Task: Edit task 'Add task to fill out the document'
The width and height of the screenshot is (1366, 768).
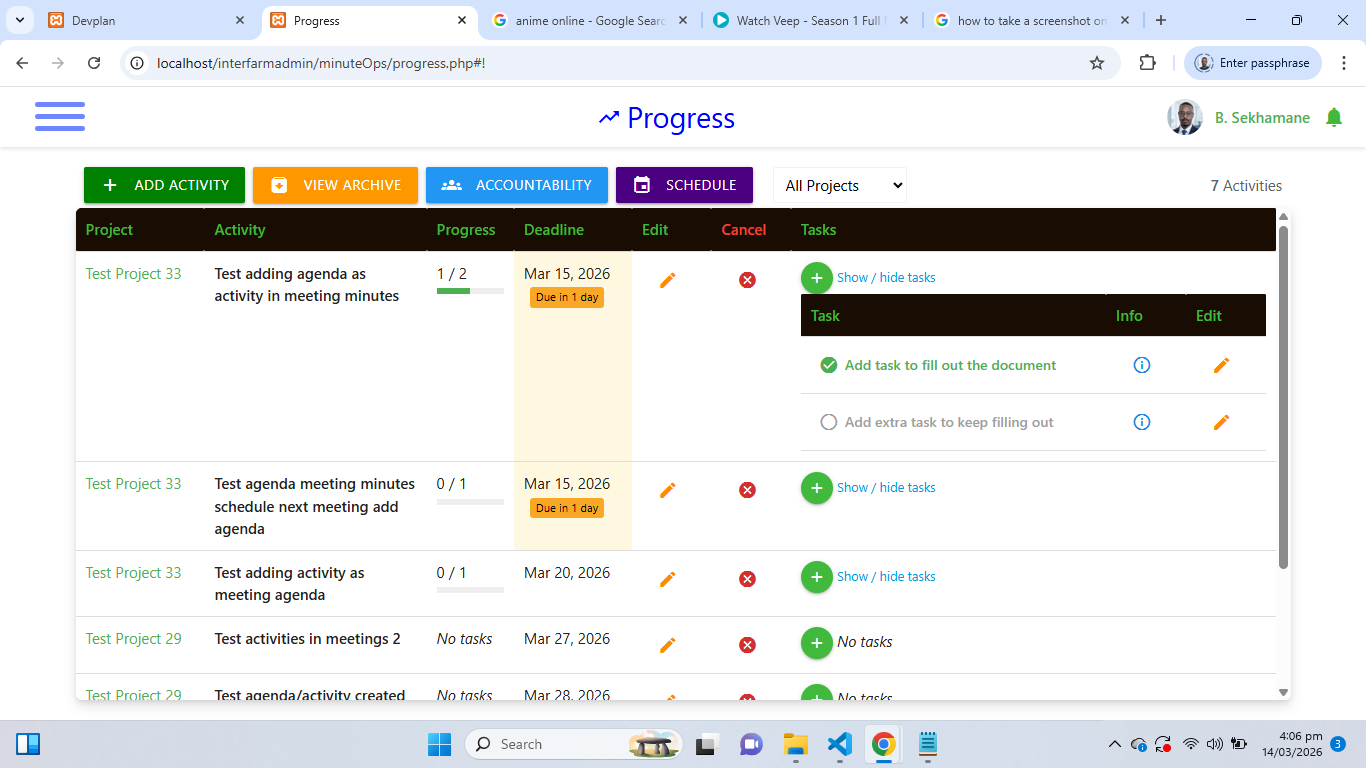Action: 1221,365
